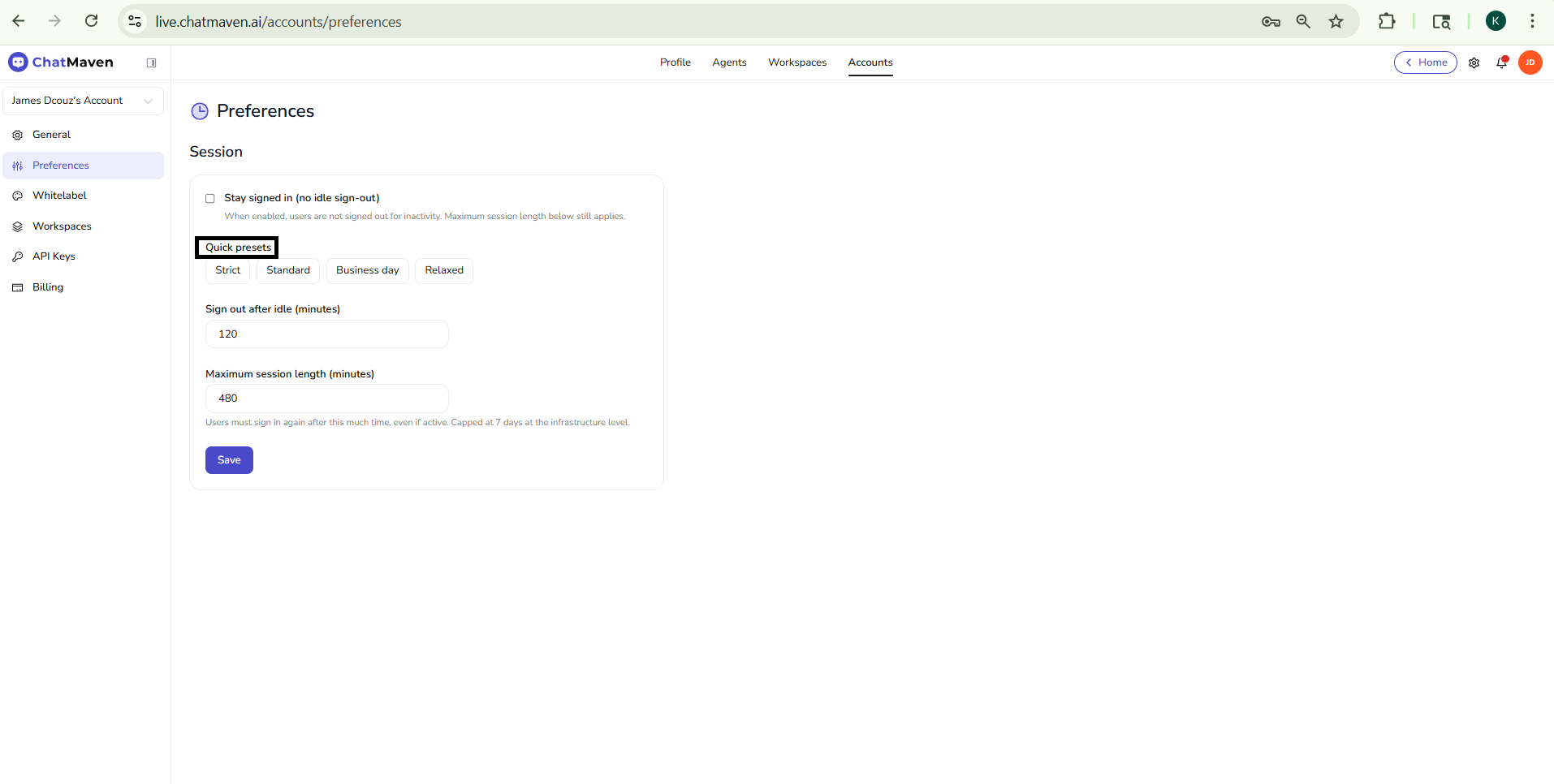Switch to the Profile tab
Screen dimensions: 1554x784
[x=675, y=62]
